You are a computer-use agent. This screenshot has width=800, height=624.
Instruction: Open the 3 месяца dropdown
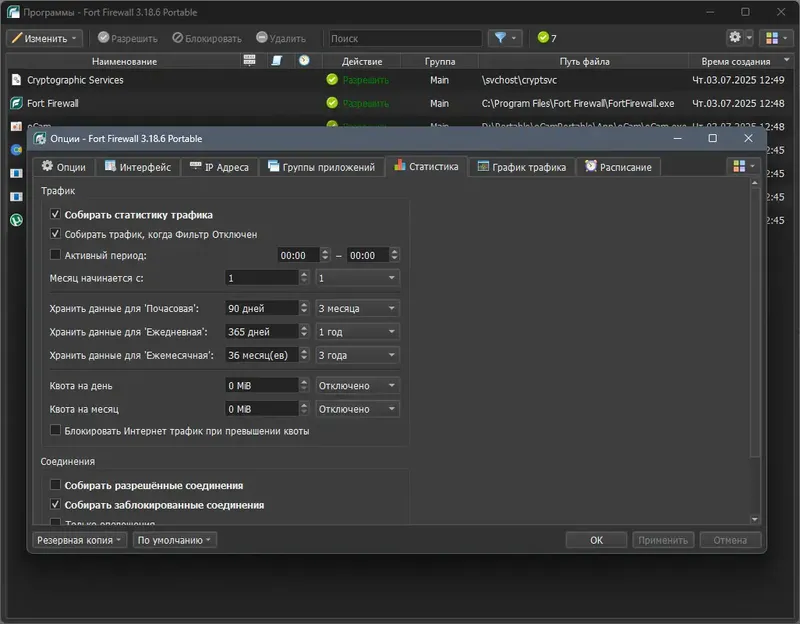(357, 308)
